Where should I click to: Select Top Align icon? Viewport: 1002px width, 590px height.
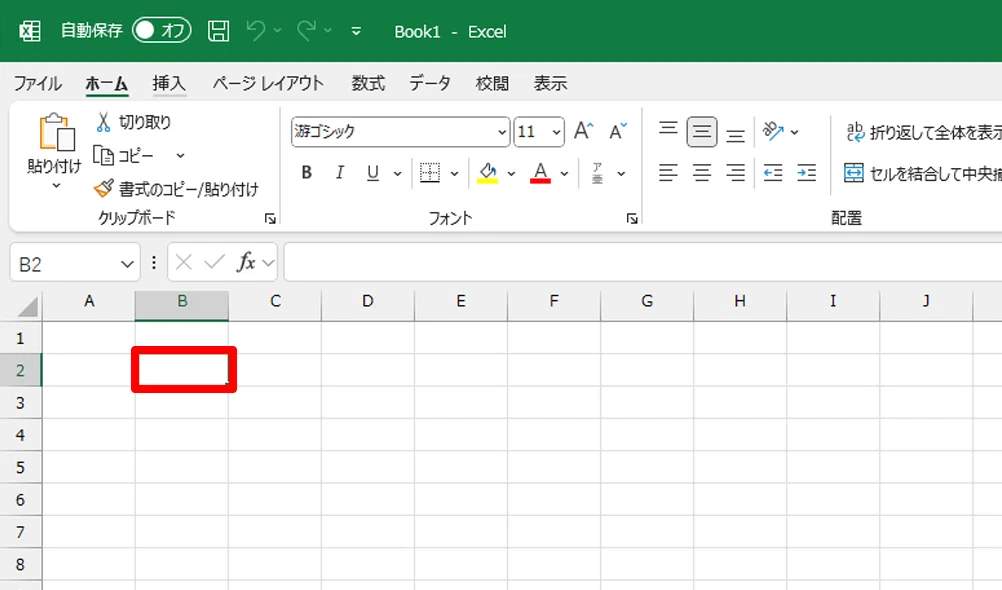coord(668,131)
